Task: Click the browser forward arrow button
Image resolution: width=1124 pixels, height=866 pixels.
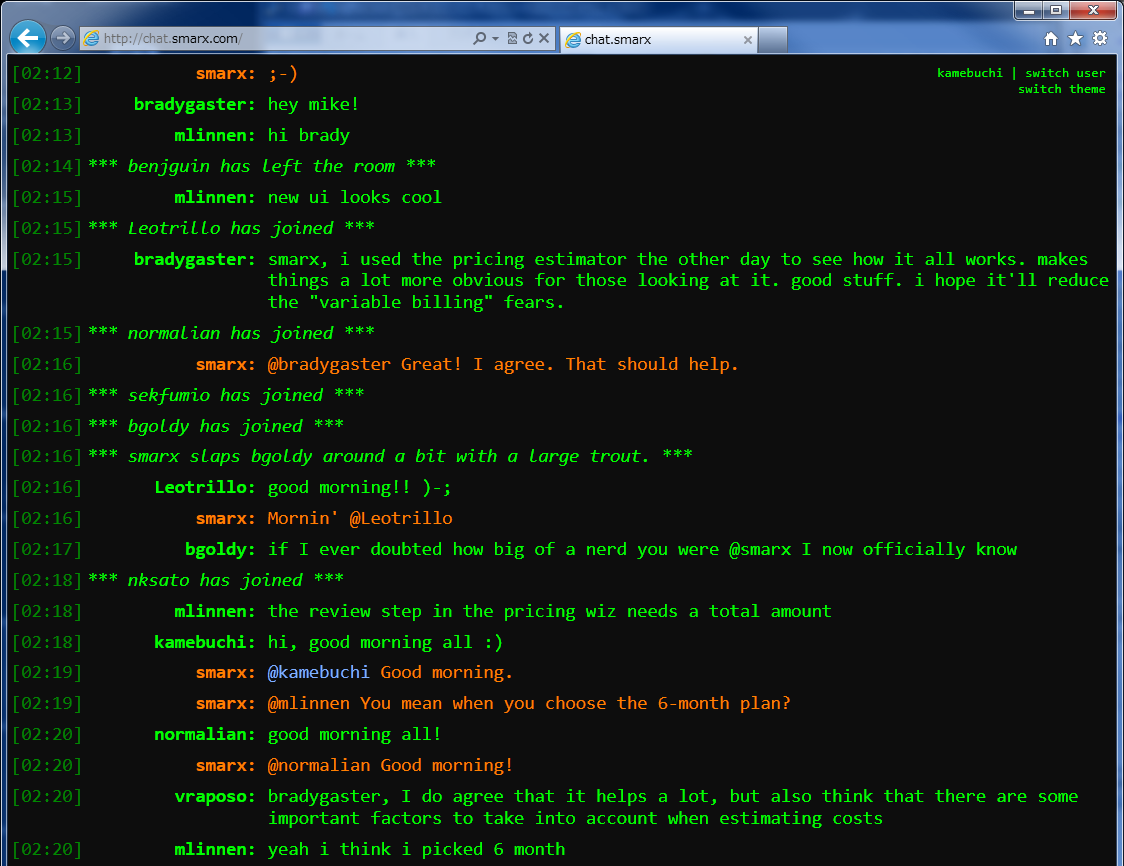Action: click(x=63, y=37)
